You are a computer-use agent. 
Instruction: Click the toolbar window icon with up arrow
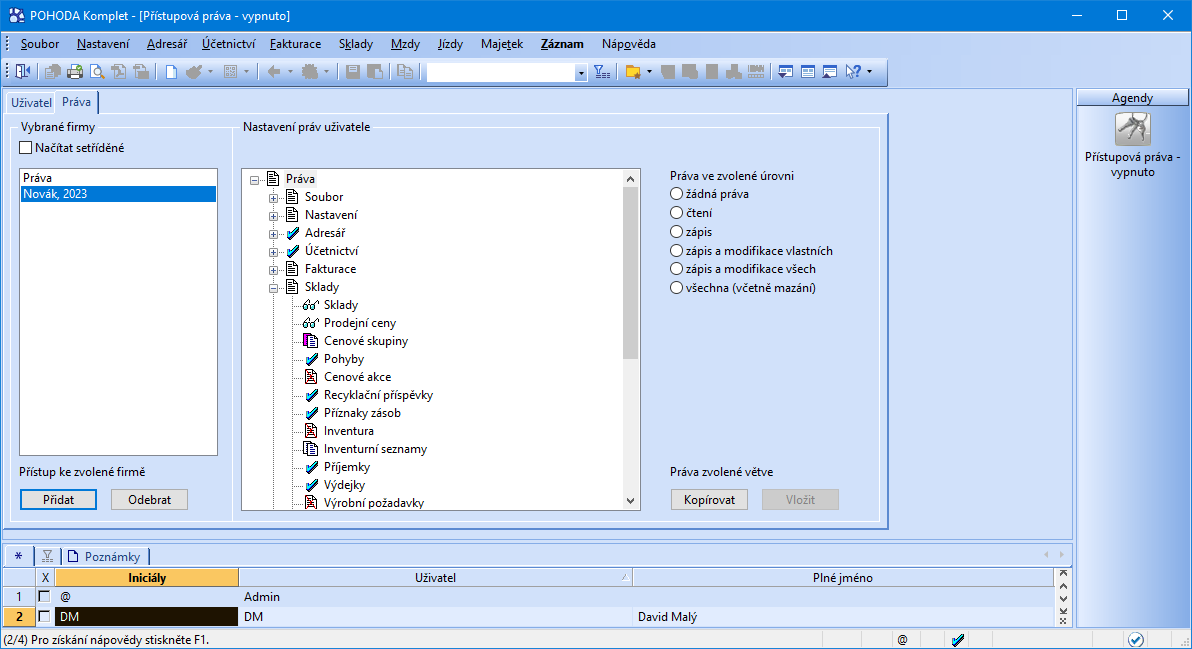829,71
